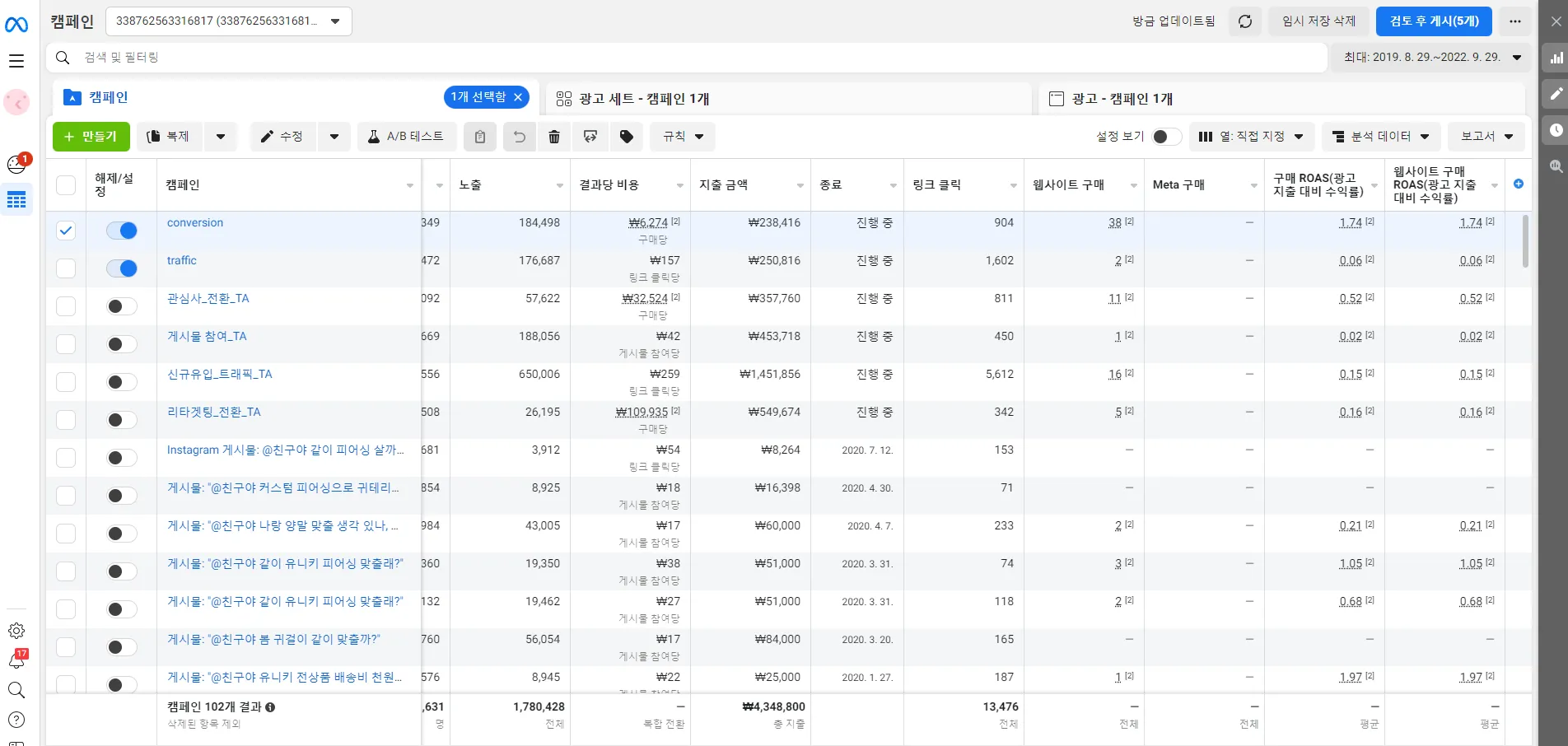This screenshot has width=1568, height=746.
Task: Enable the 게시물 참여_TA campaign toggle
Action: click(x=121, y=344)
